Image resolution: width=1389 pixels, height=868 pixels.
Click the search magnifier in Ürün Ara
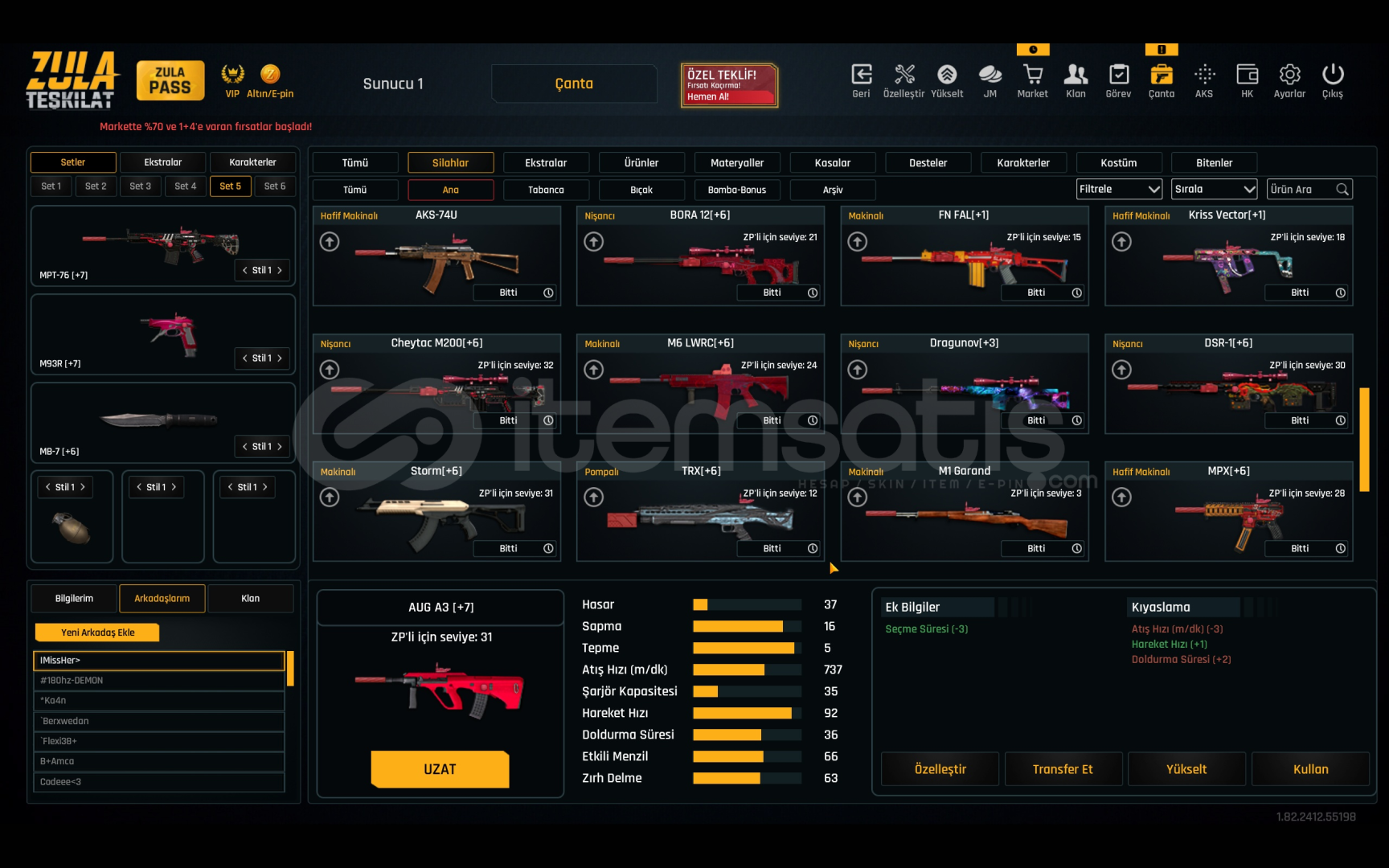coord(1342,189)
